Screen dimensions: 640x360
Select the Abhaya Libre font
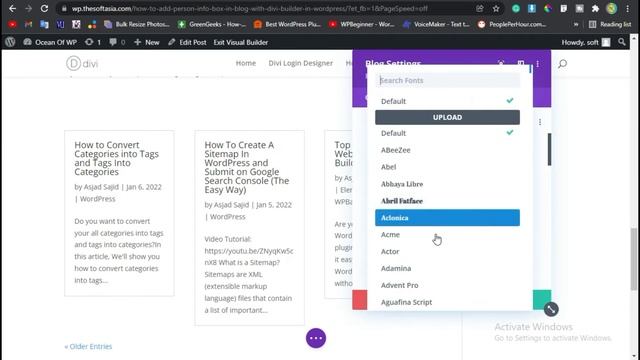click(x=447, y=184)
